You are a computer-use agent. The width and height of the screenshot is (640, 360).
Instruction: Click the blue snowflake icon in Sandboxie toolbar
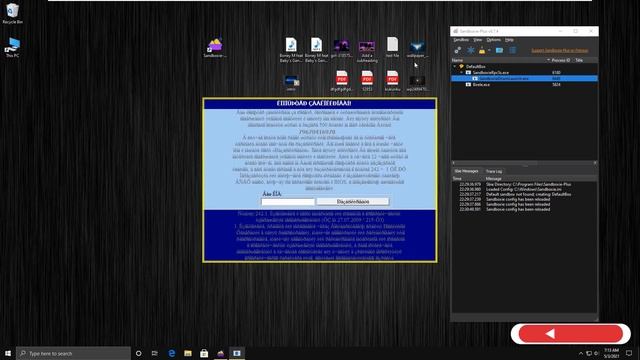click(471, 50)
